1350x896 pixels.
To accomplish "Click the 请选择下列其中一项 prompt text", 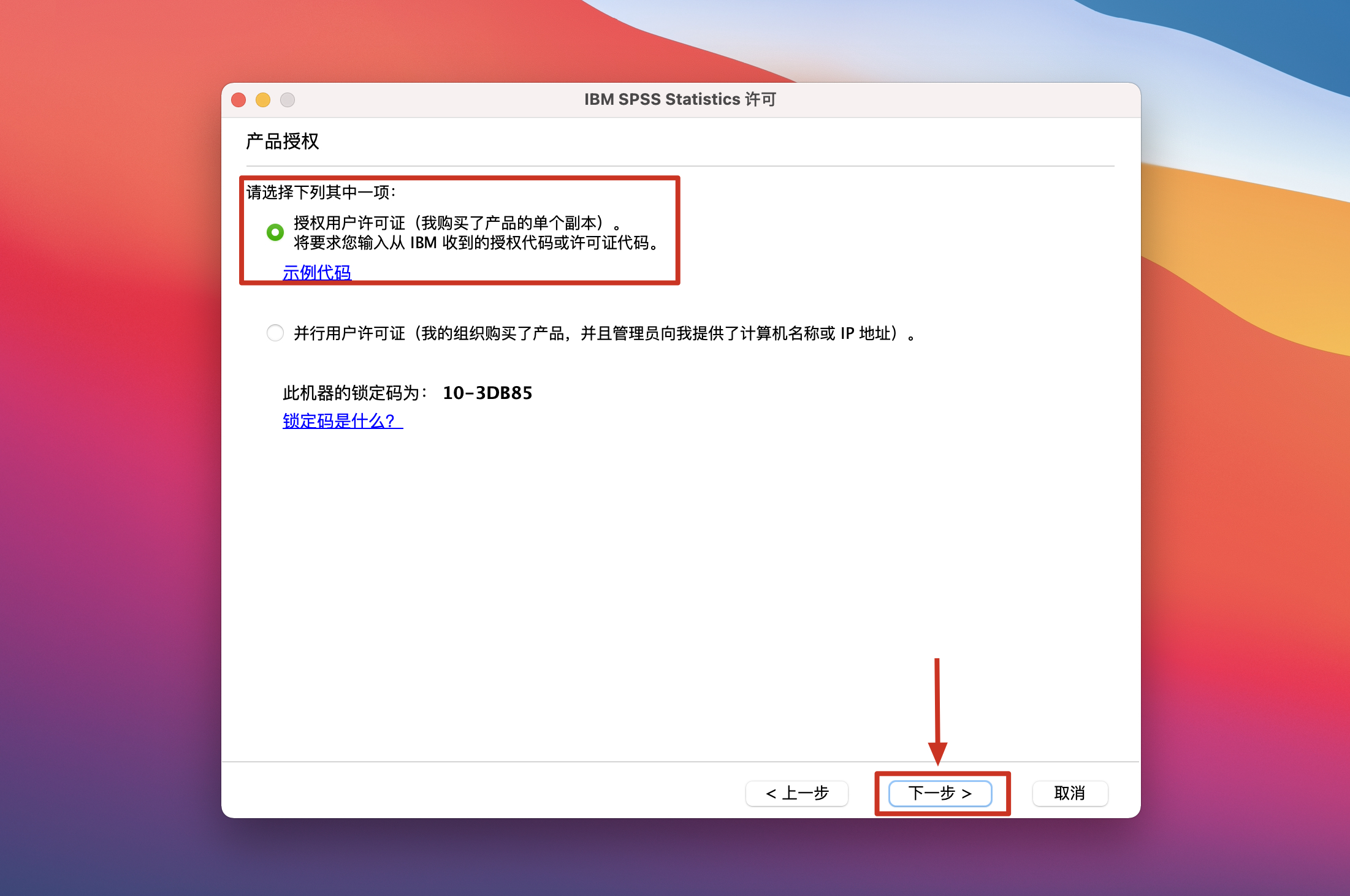I will 321,192.
